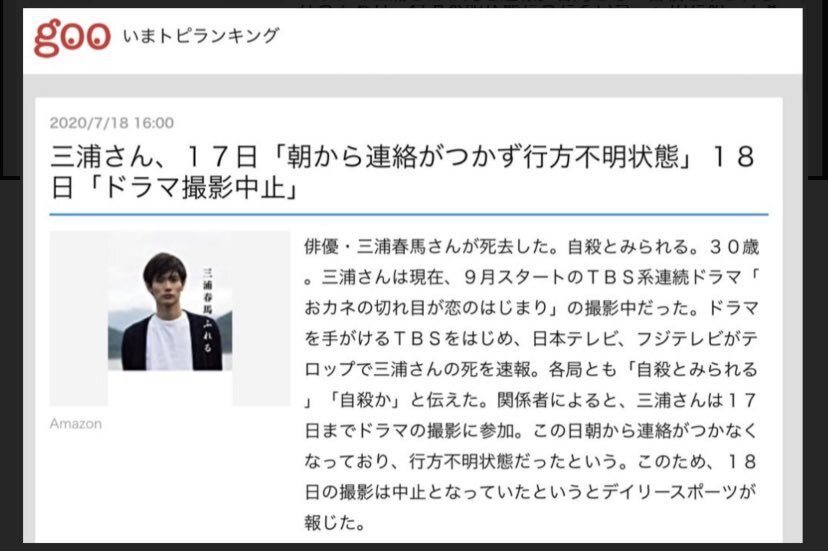Screen dimensions: 828x551
Task: Click the vertical book title 三浦春馬 ふれる
Action: tap(208, 310)
